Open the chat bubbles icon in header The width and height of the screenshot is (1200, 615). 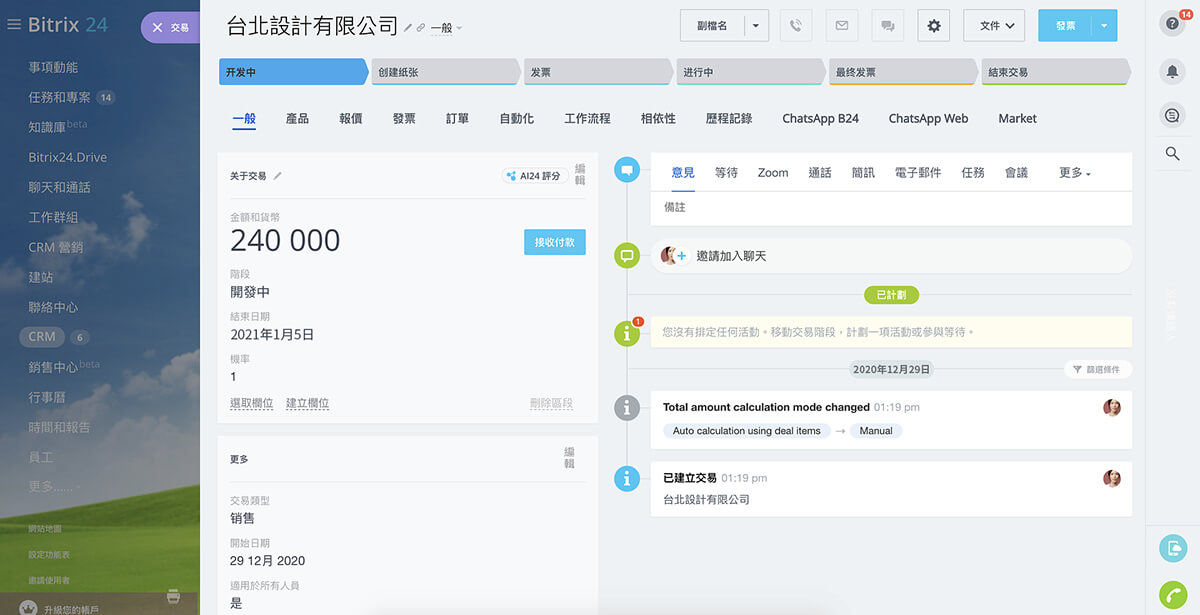click(x=888, y=26)
